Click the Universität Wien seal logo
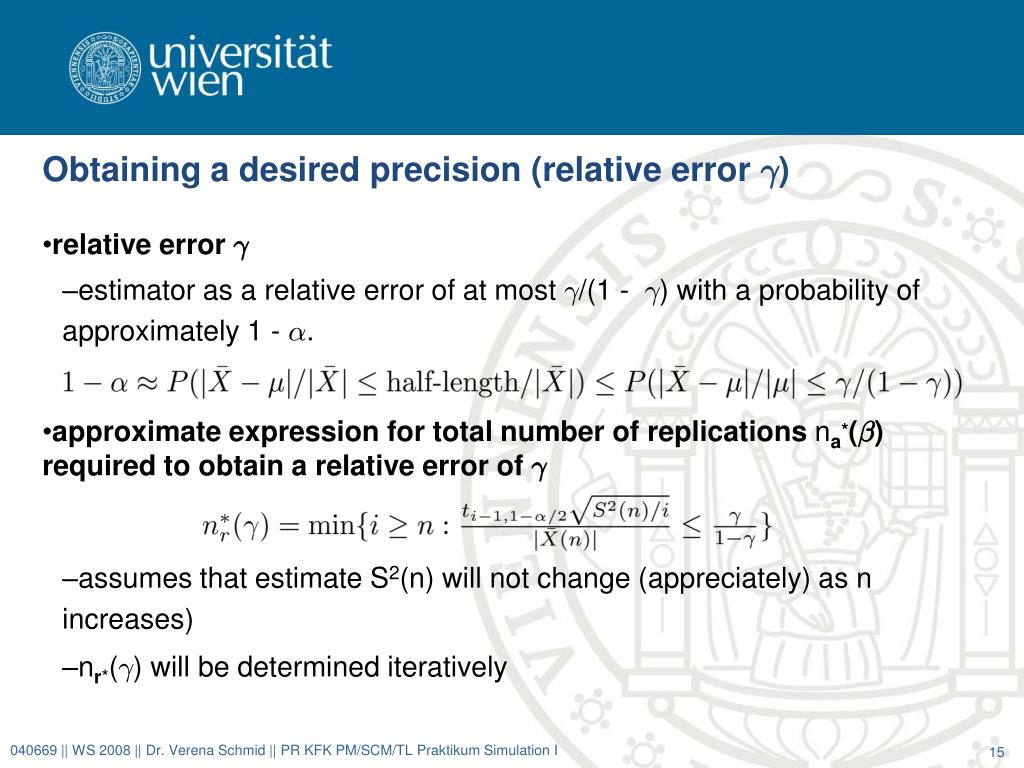1024x768 pixels. (104, 67)
